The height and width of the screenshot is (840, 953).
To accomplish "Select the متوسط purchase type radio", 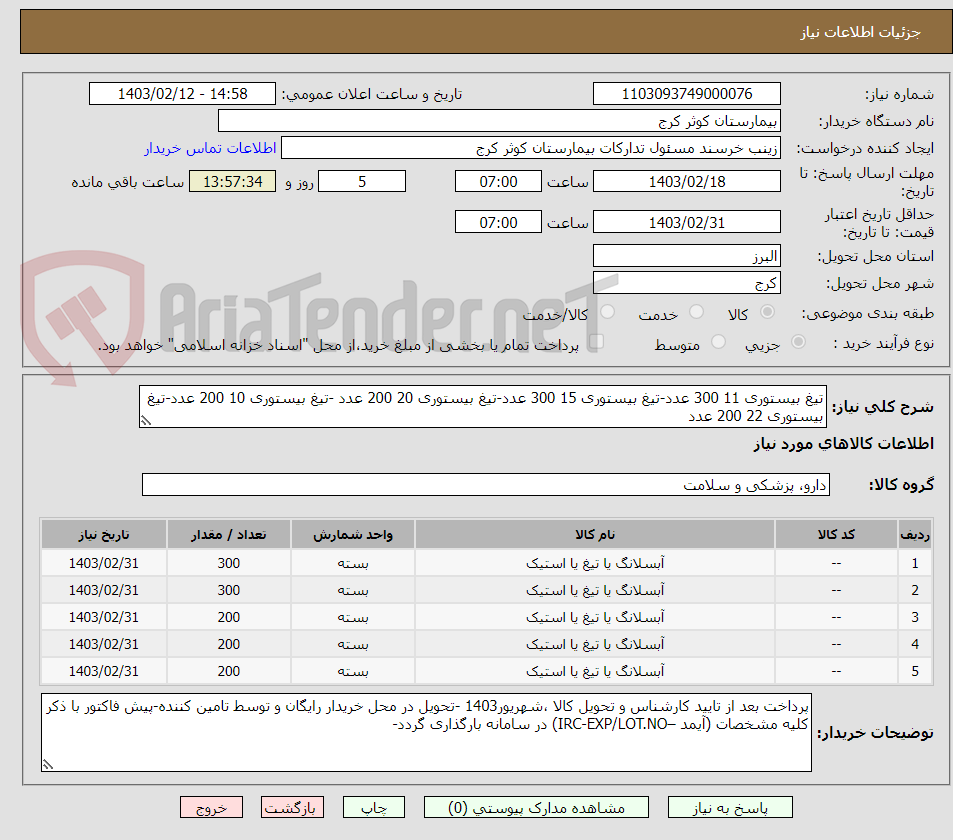I will click(718, 342).
